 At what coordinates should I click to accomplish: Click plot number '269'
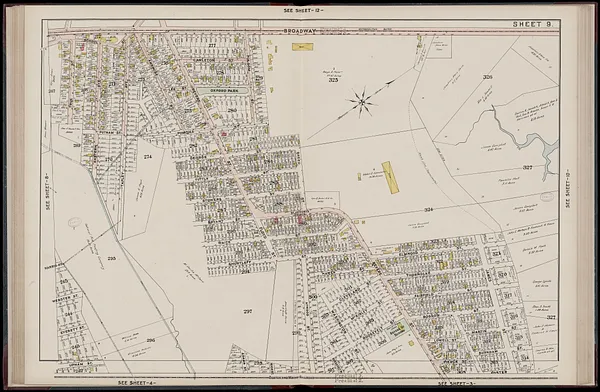click(77, 145)
